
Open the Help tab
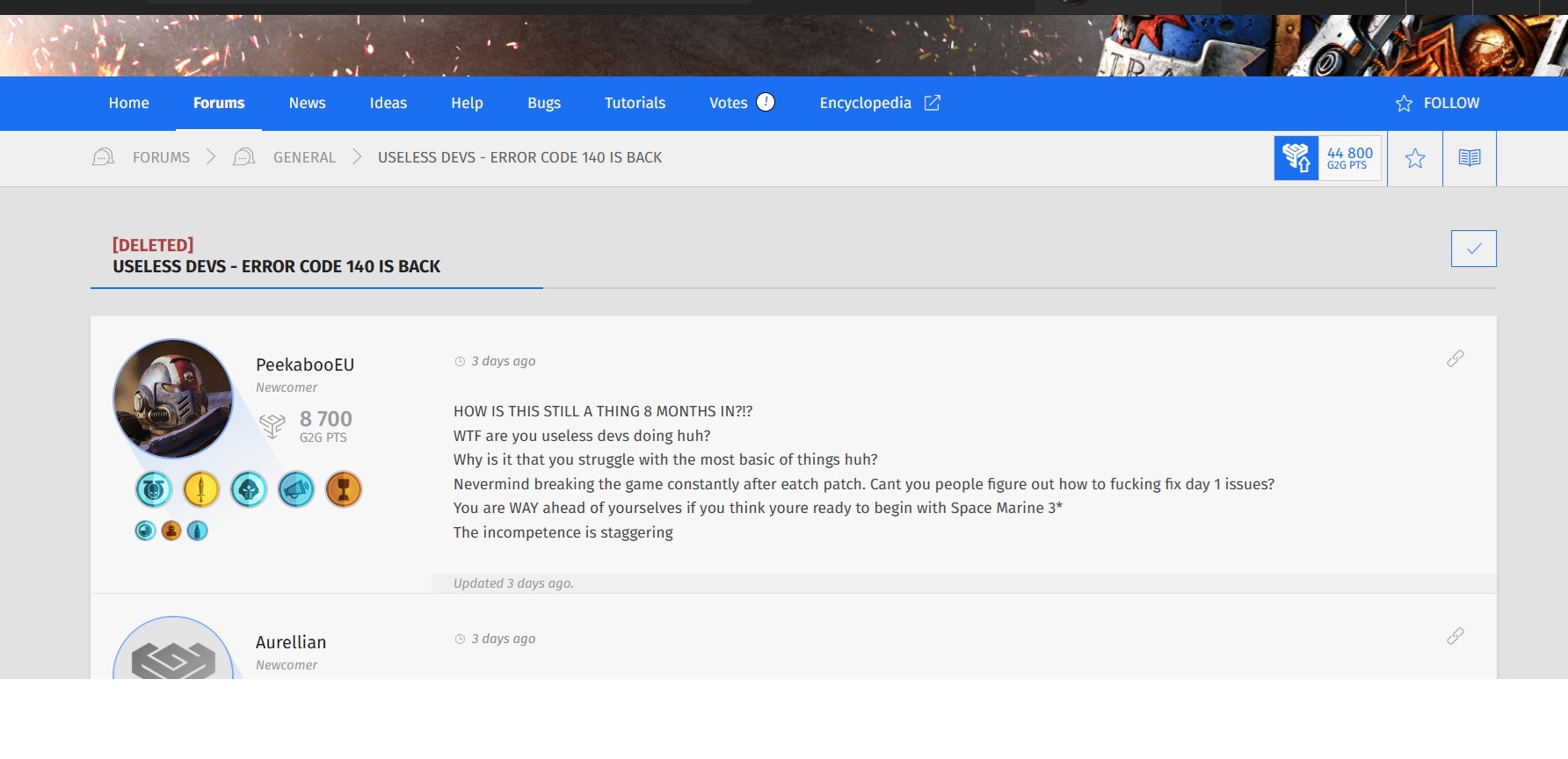467,103
